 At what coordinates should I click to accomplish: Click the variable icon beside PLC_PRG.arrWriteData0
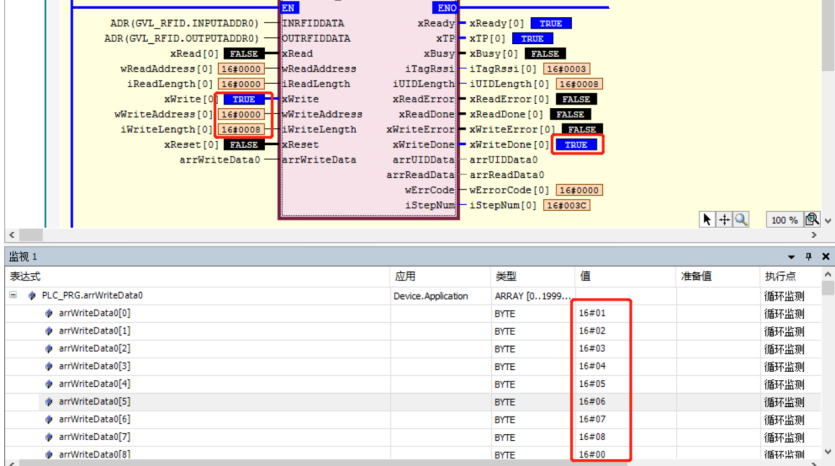32,296
